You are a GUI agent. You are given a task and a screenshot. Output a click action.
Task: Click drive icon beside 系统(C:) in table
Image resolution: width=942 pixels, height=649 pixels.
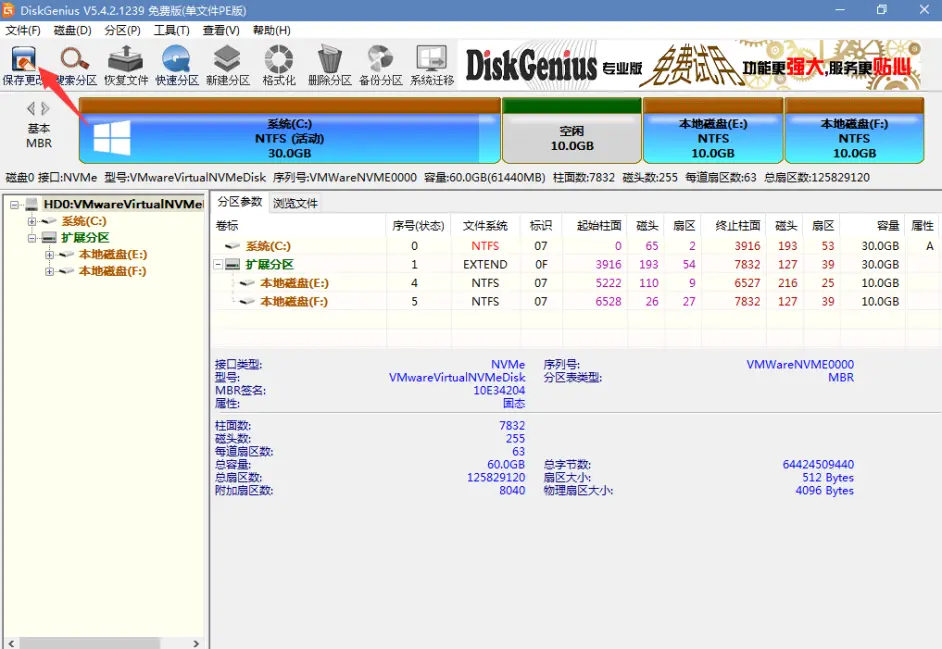232,246
